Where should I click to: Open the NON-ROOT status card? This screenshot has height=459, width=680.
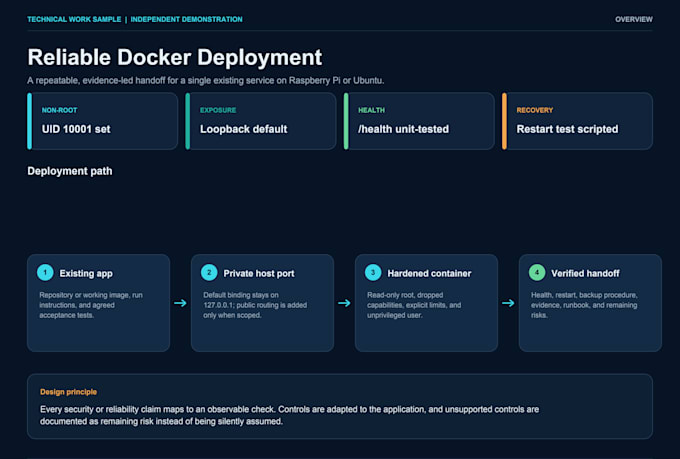click(x=103, y=121)
